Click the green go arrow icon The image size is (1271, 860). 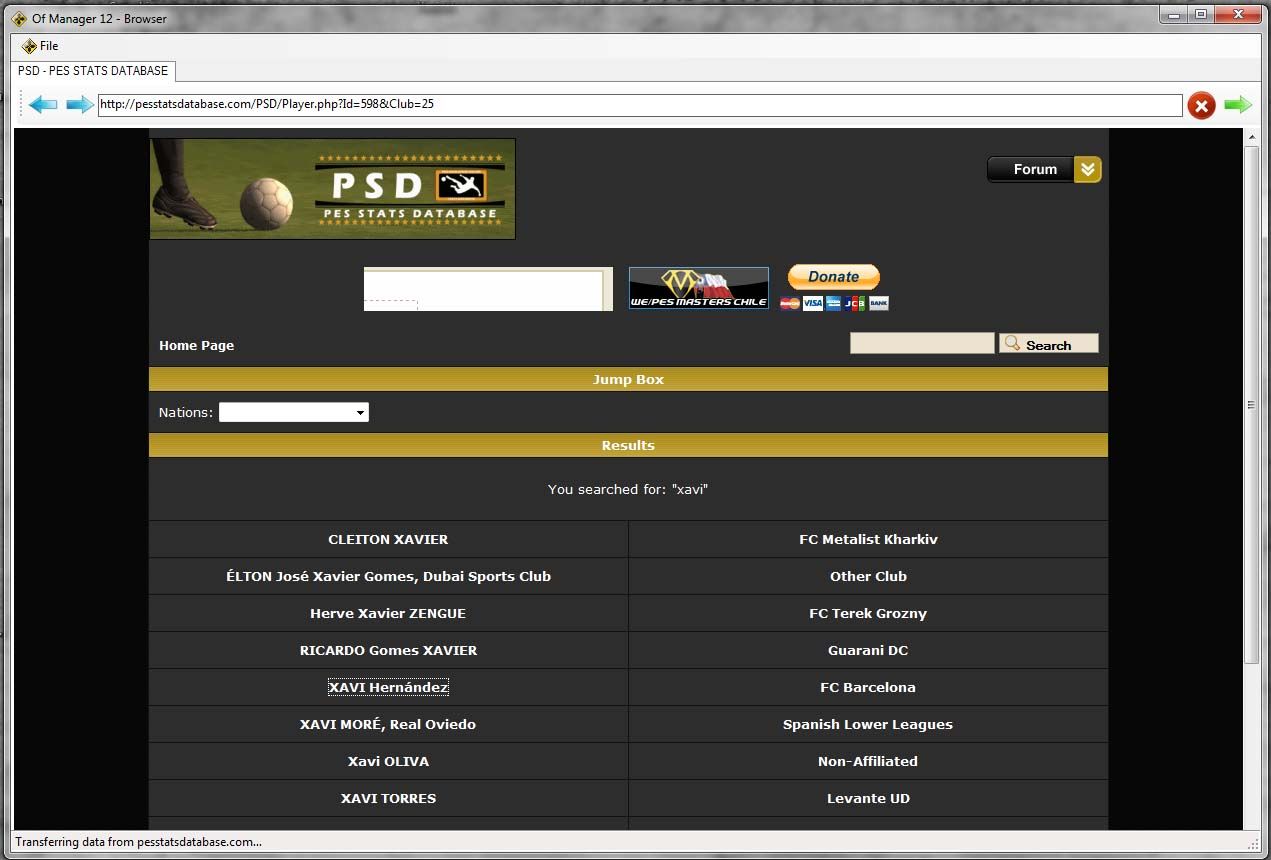pos(1238,105)
